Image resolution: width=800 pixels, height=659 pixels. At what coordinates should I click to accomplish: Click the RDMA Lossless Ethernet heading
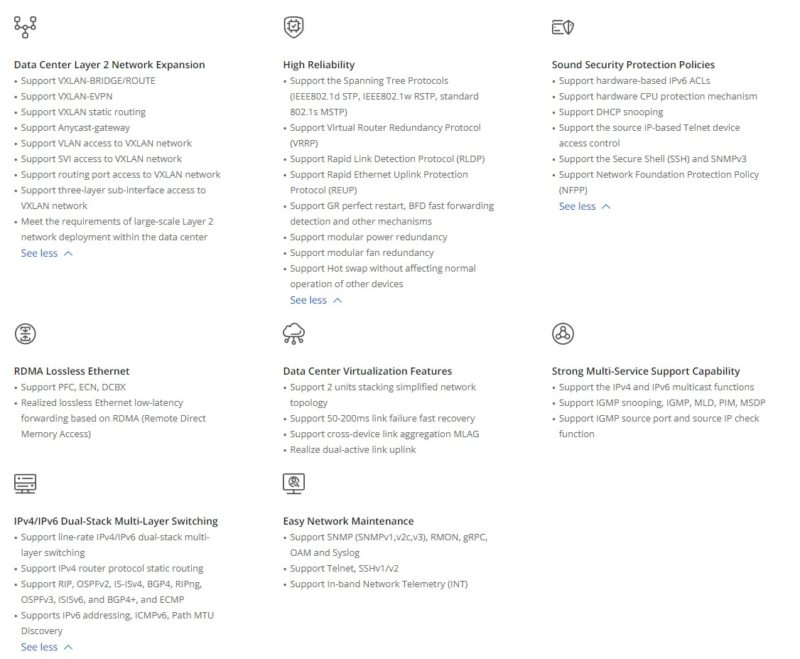(x=71, y=371)
